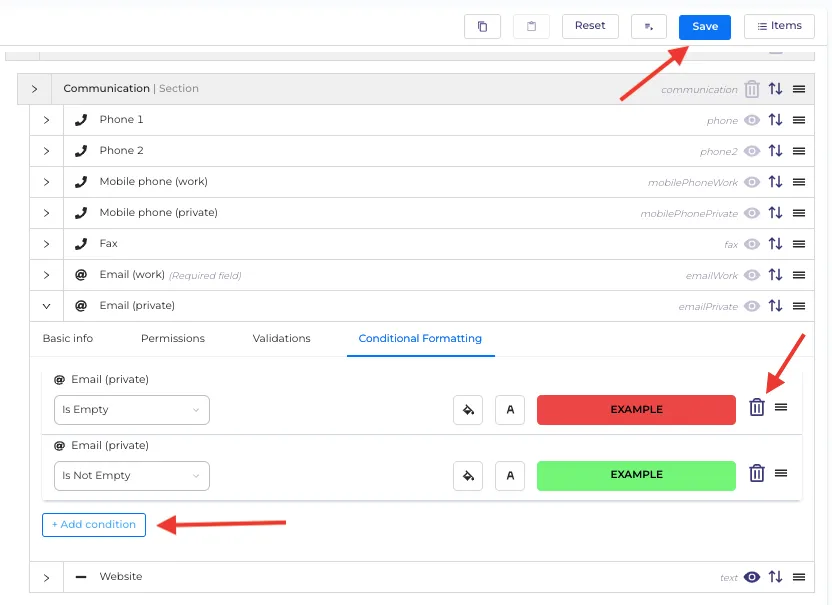The height and width of the screenshot is (605, 832).
Task: Expand the Communication section chevron
Action: click(34, 89)
